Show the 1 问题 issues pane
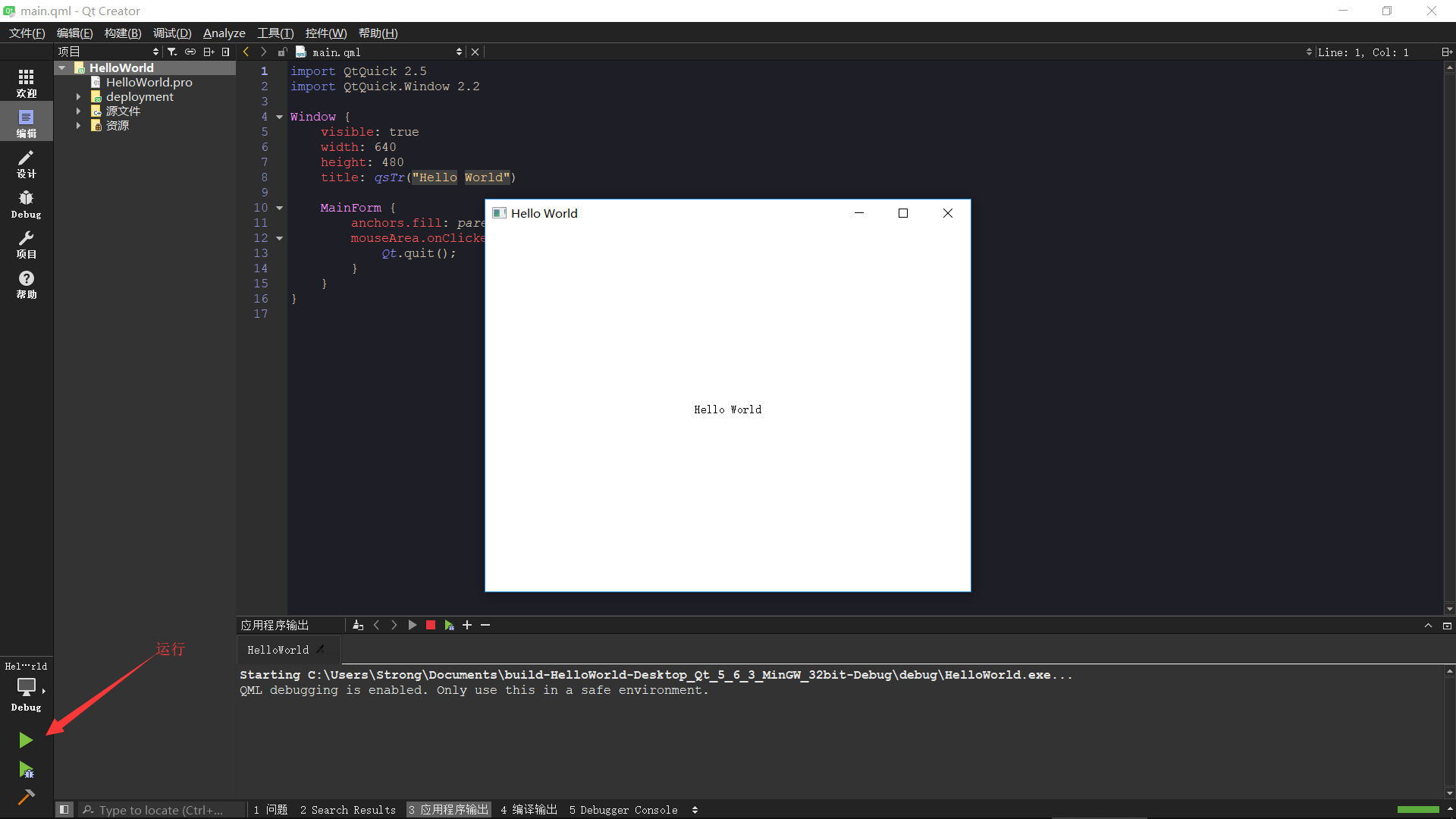 271,810
